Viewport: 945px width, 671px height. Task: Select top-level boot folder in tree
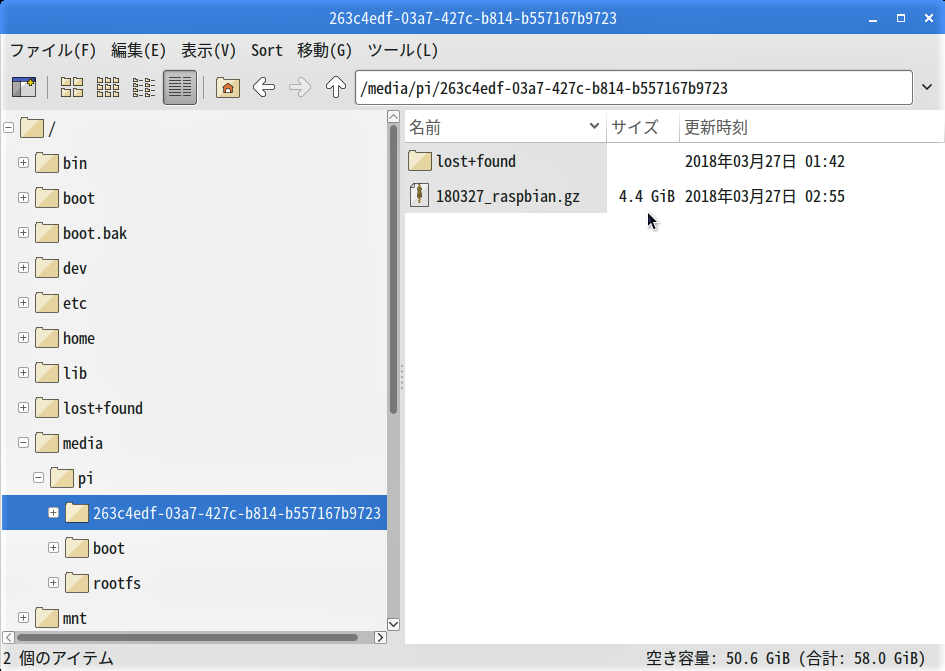(x=65, y=198)
